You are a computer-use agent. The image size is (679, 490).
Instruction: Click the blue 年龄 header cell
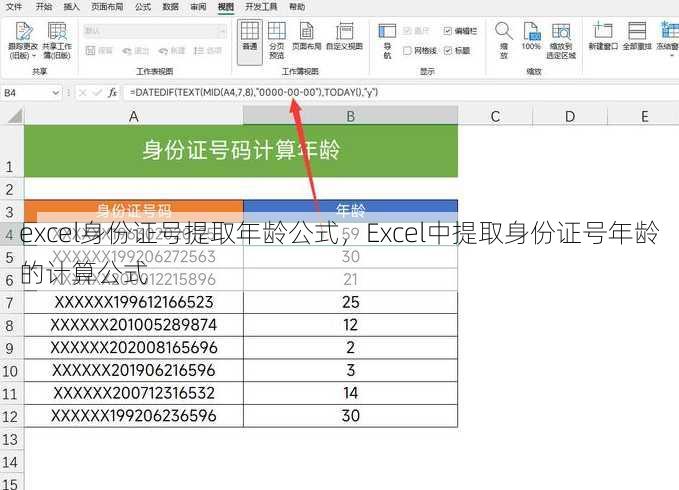tap(350, 211)
